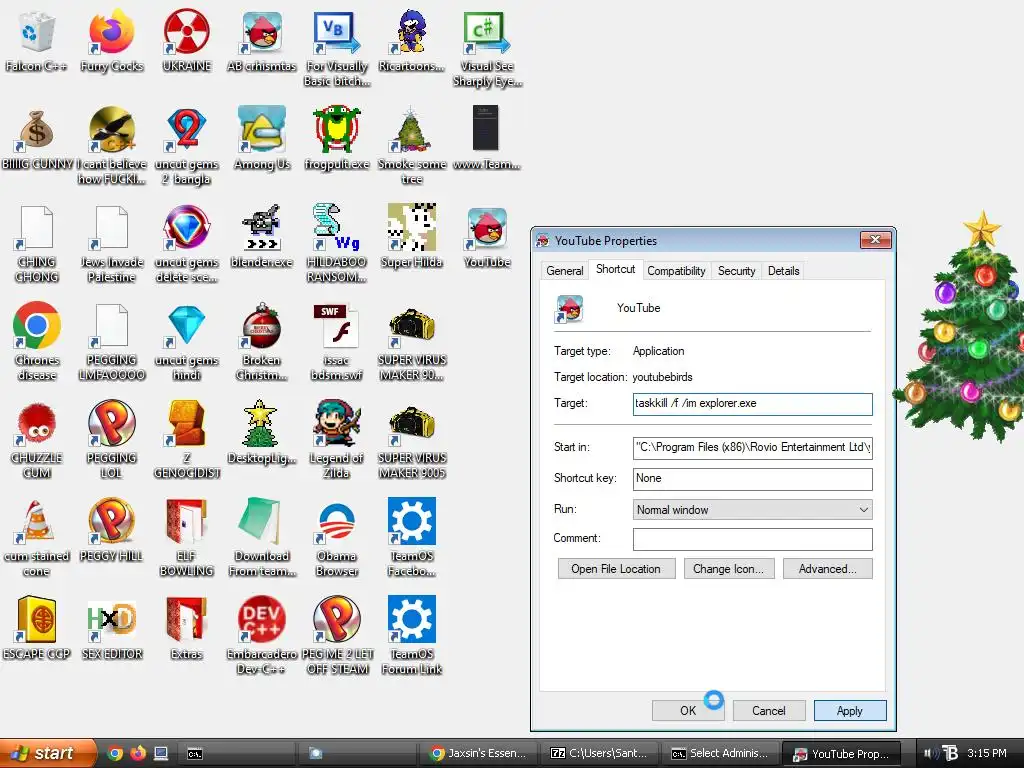Screen dimensions: 1024x768
Task: Select the HILDABOO RANSOM script icon
Action: point(337,227)
